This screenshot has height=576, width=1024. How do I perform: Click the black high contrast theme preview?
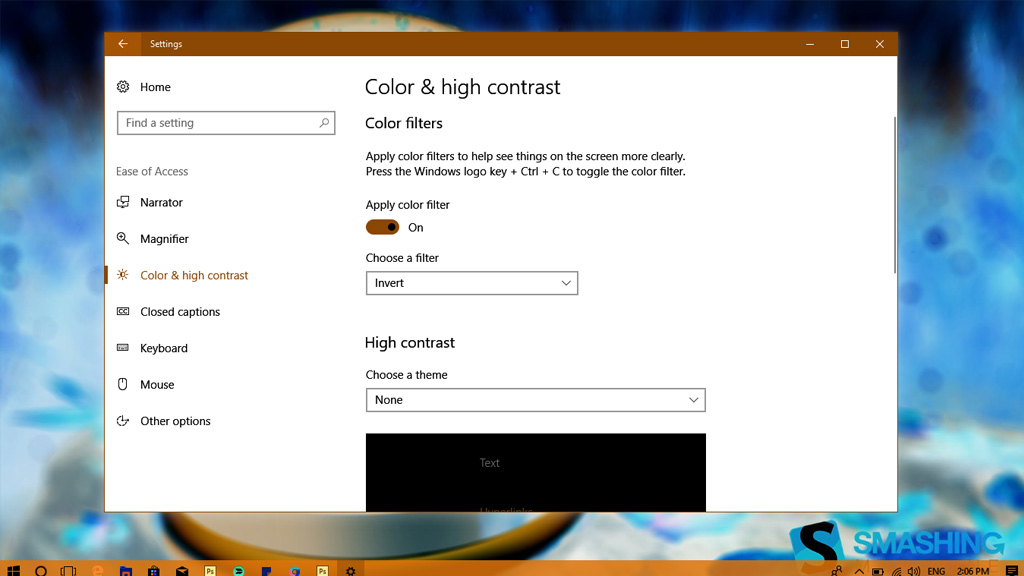click(x=536, y=472)
